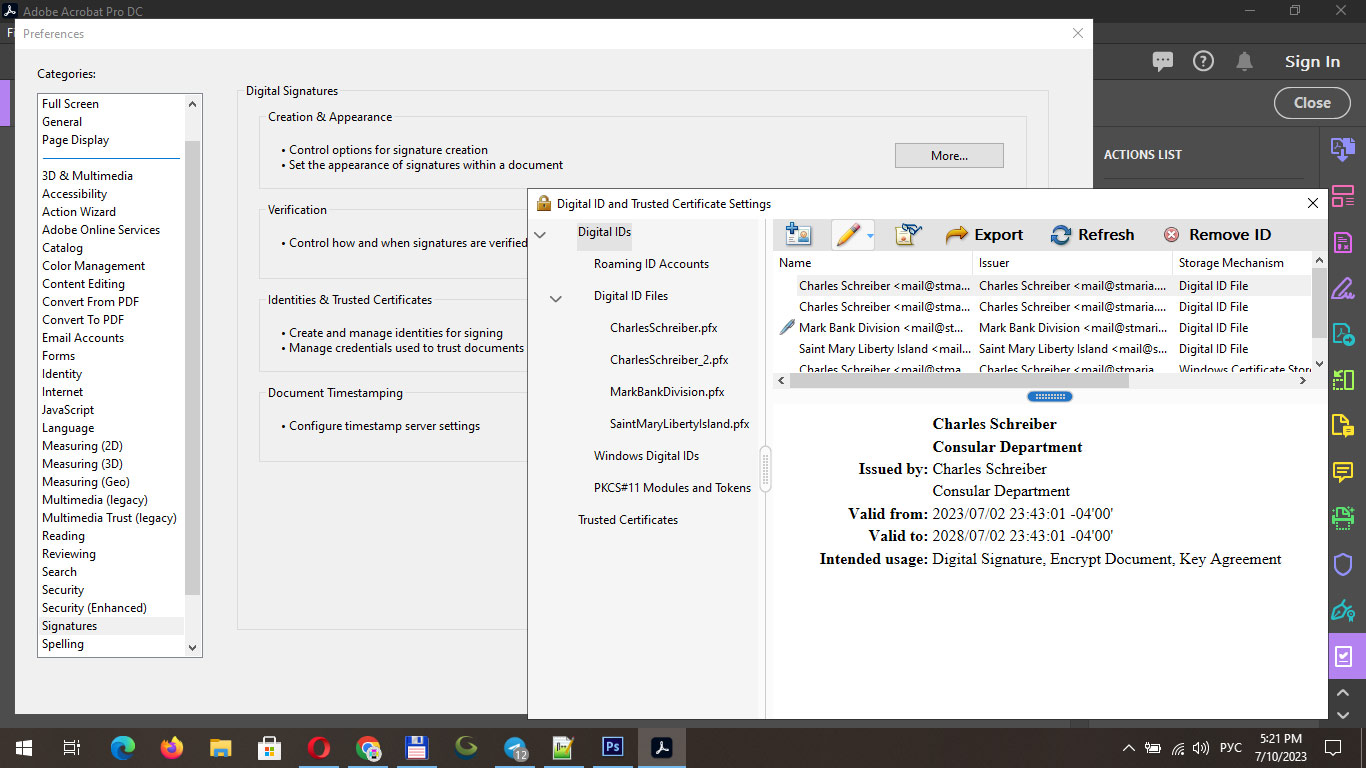Select Trusted Certificates in the tree
This screenshot has height=768, width=1366.
(628, 520)
